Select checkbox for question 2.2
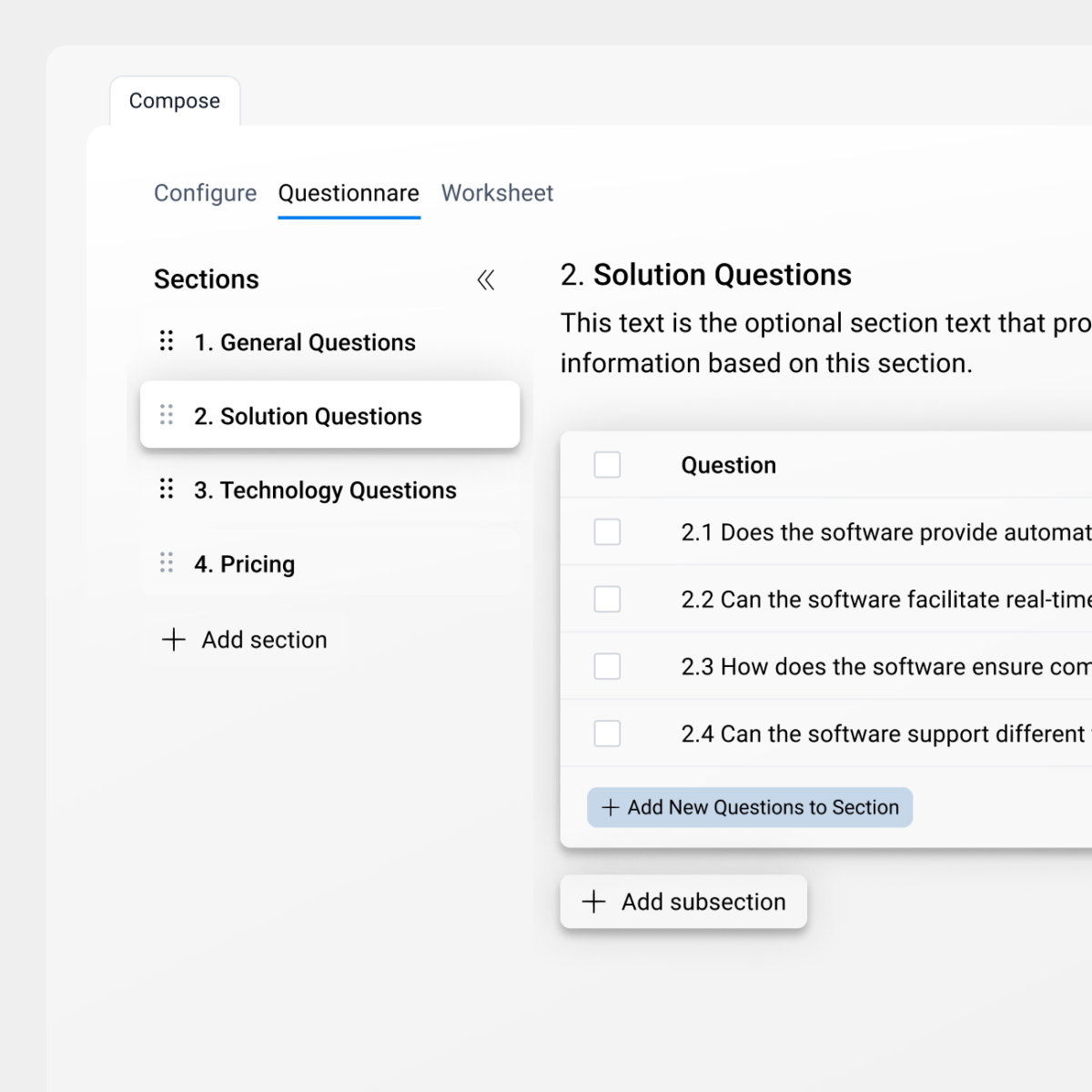 (607, 600)
